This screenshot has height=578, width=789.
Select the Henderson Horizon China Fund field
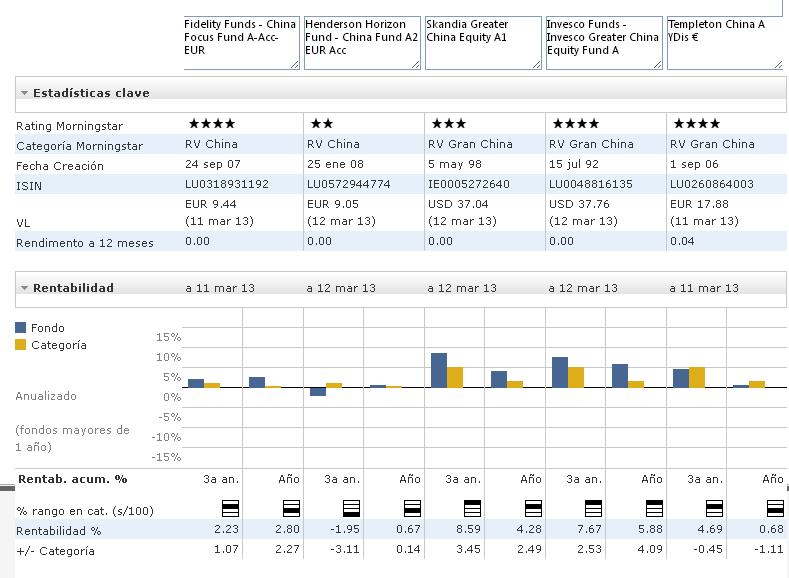pos(362,43)
